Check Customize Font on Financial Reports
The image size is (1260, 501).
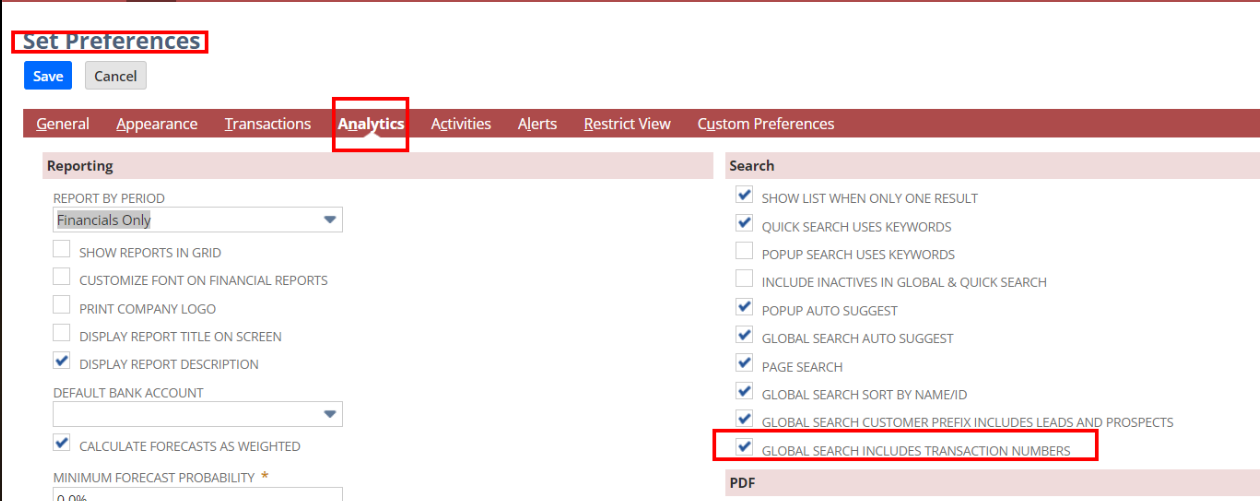click(62, 279)
